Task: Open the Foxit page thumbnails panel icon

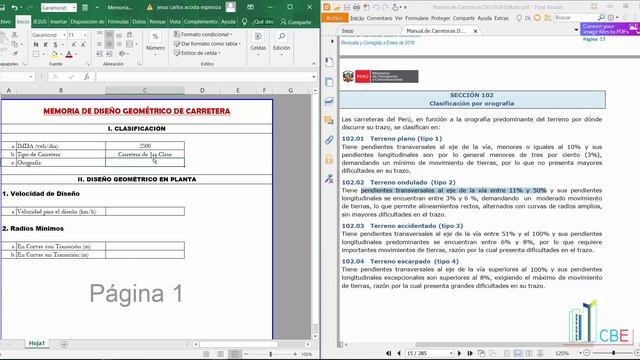Action: (x=329, y=81)
